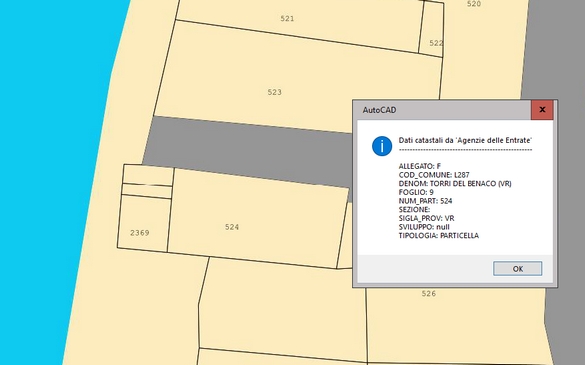Viewport: 585px width, 365px height.
Task: Close the AutoCAD dialog with the X
Action: tap(542, 110)
